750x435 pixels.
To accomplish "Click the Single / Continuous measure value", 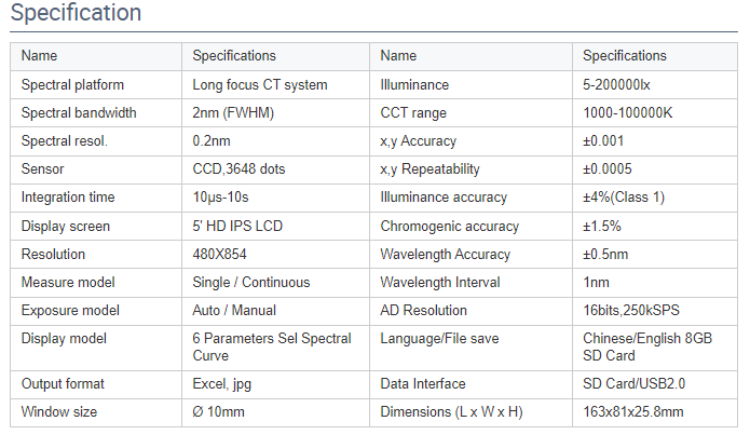I will [x=251, y=282].
